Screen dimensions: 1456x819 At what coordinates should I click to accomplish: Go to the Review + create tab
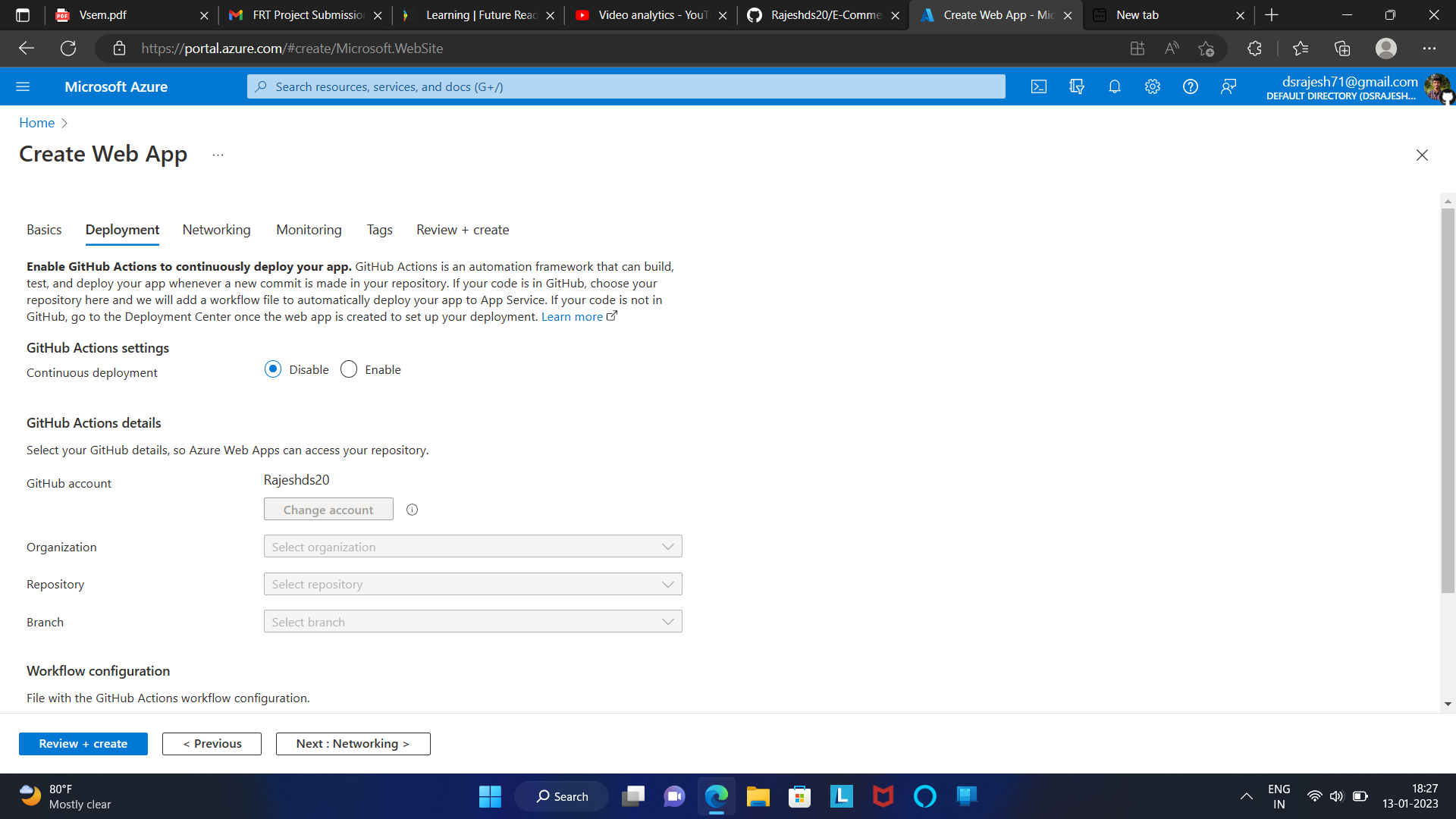tap(463, 230)
